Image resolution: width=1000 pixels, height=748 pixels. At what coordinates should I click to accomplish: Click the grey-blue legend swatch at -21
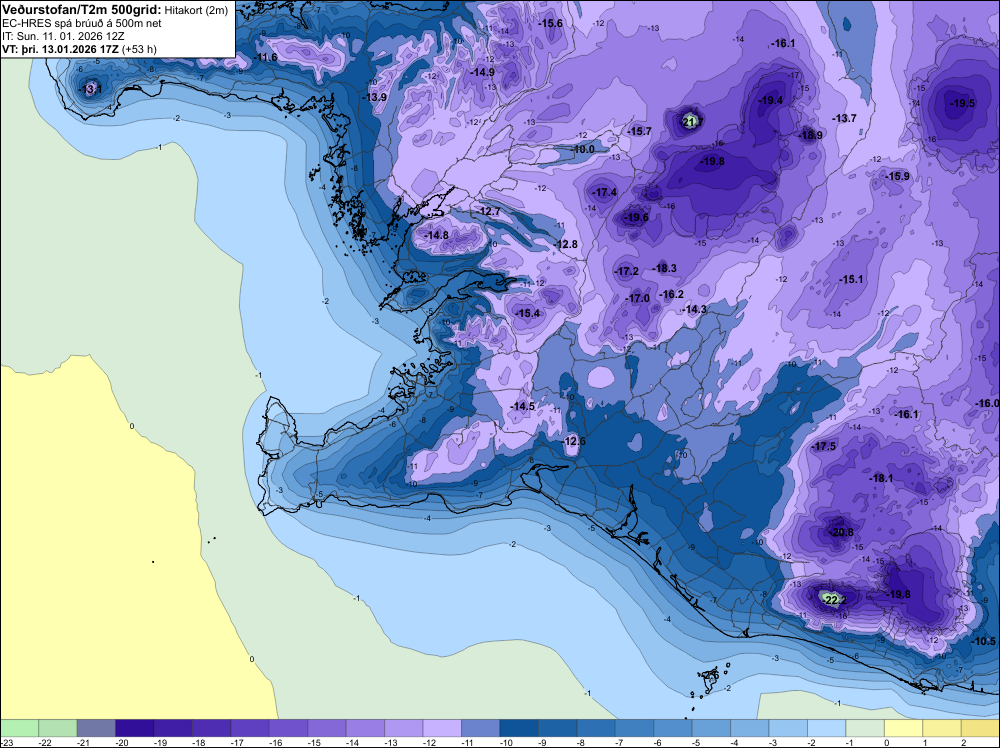96,728
